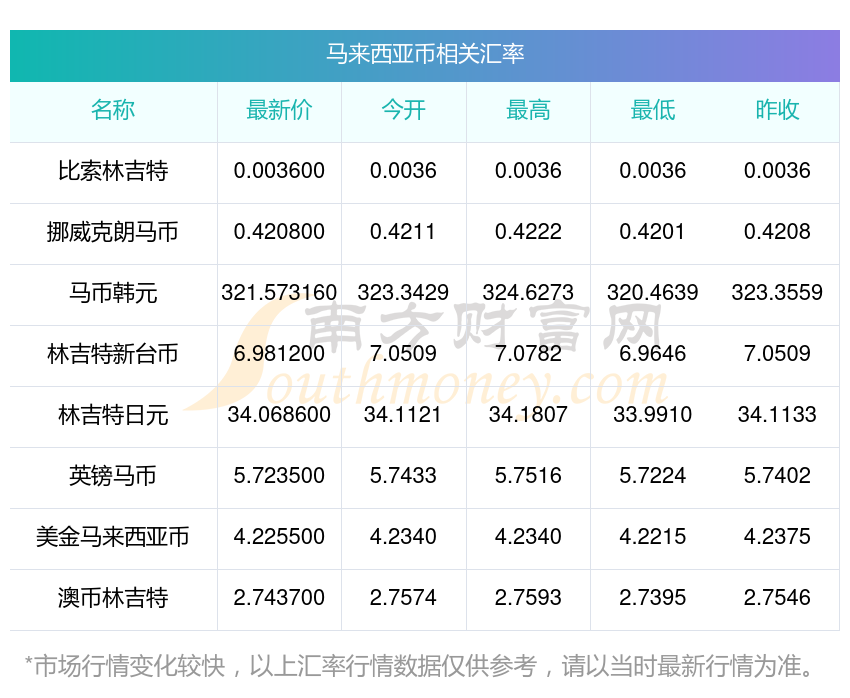Click 挪威克朗马币 previous close 0.4208
Image resolution: width=850 pixels, height=698 pixels.
click(777, 232)
